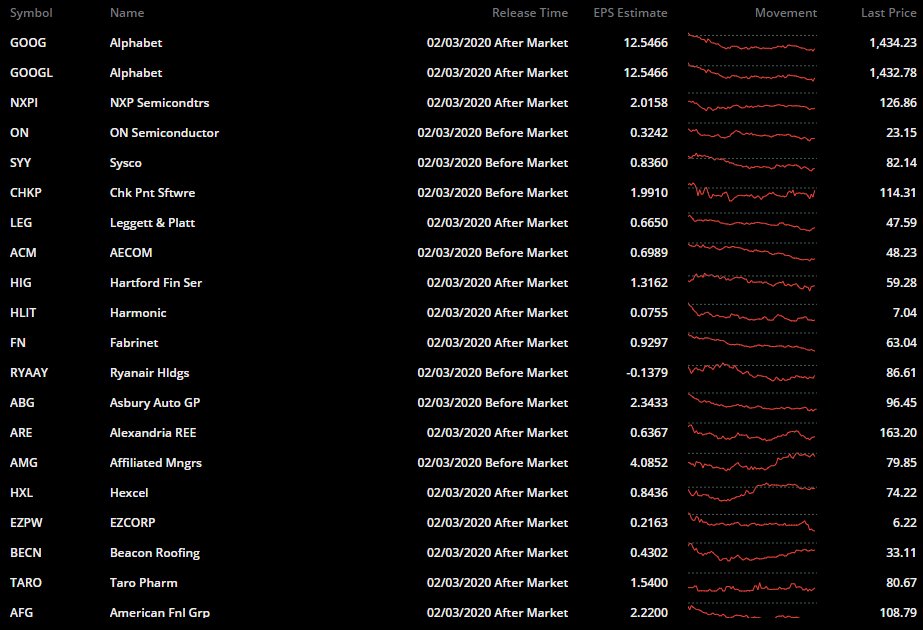The image size is (923, 630).
Task: Open the HIG movement sparkline
Action: pyautogui.click(x=752, y=283)
